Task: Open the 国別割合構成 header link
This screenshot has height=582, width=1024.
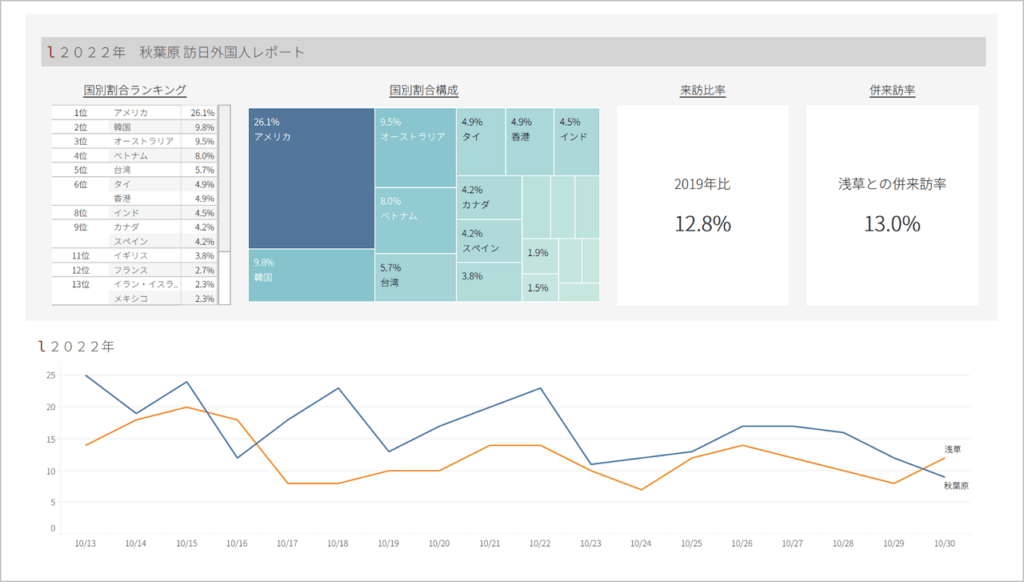Action: pos(422,89)
